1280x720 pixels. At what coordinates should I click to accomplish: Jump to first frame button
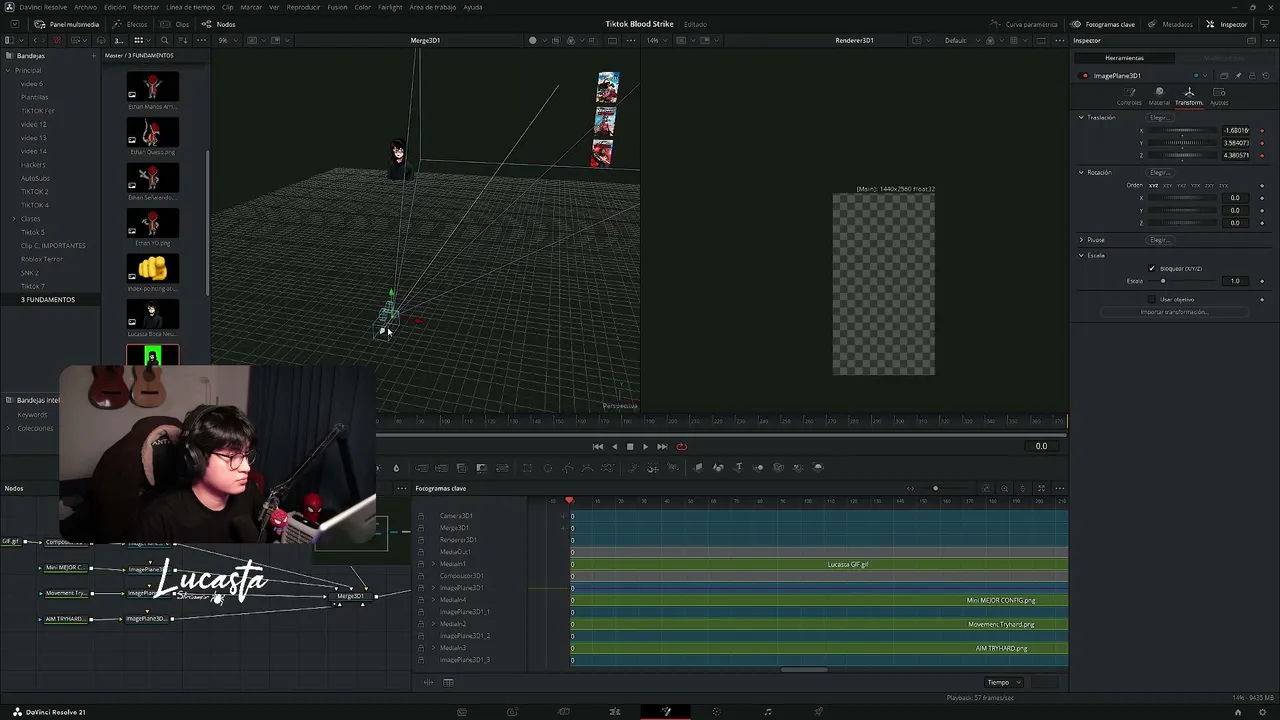(598, 447)
